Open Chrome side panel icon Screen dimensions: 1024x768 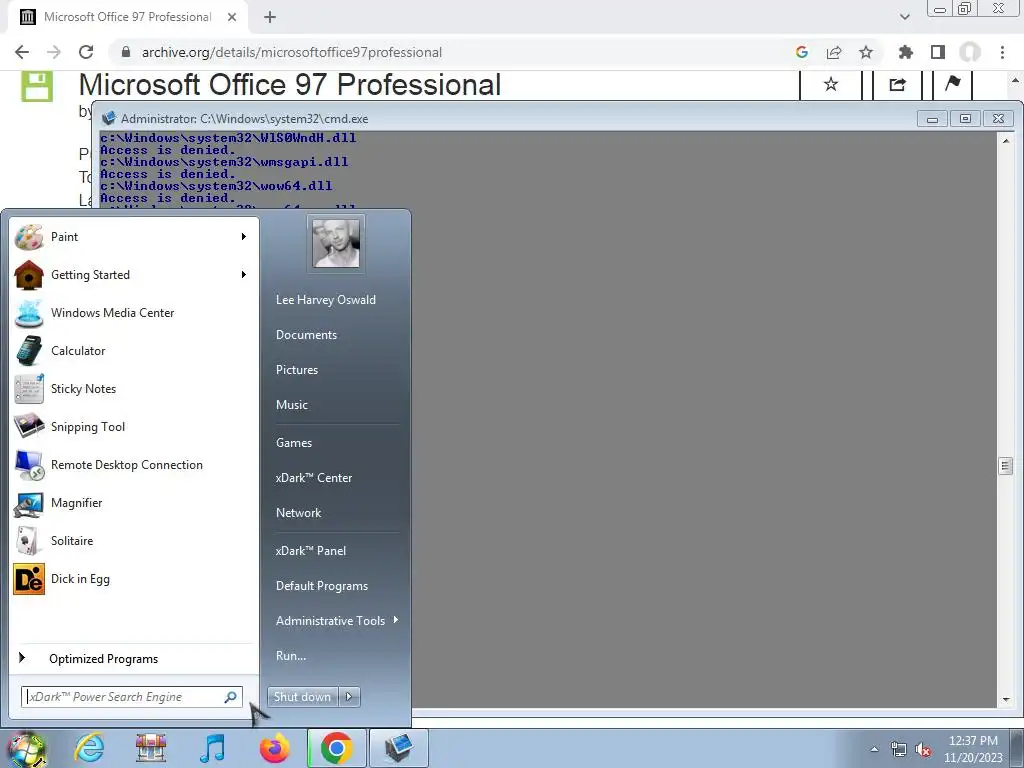[938, 52]
